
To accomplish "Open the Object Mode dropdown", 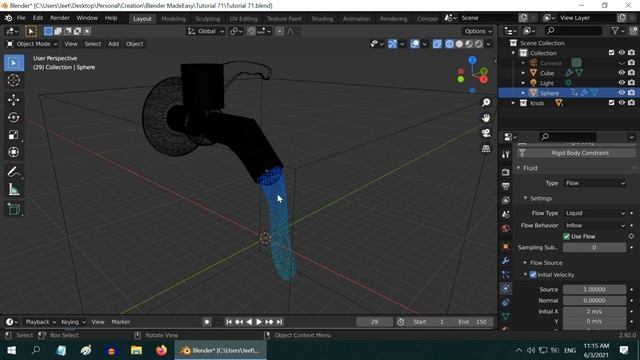I will pos(32,44).
